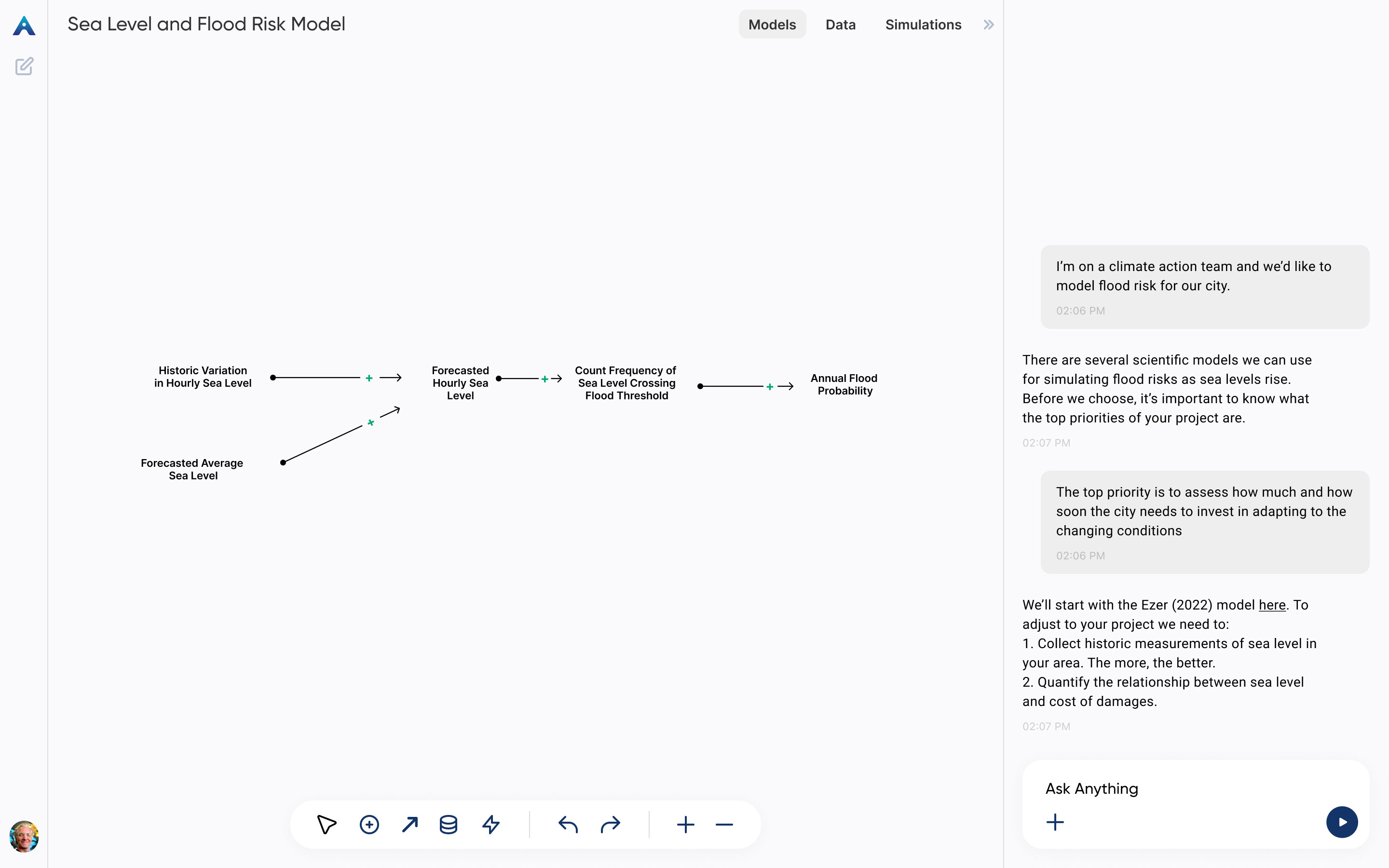
Task: Click the edit note icon in sidebar
Action: (24, 67)
